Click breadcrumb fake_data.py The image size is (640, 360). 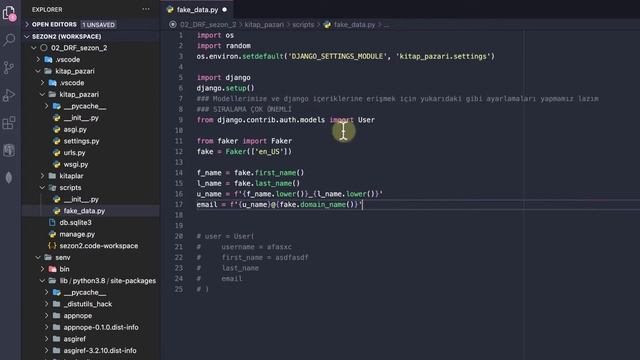[354, 24]
